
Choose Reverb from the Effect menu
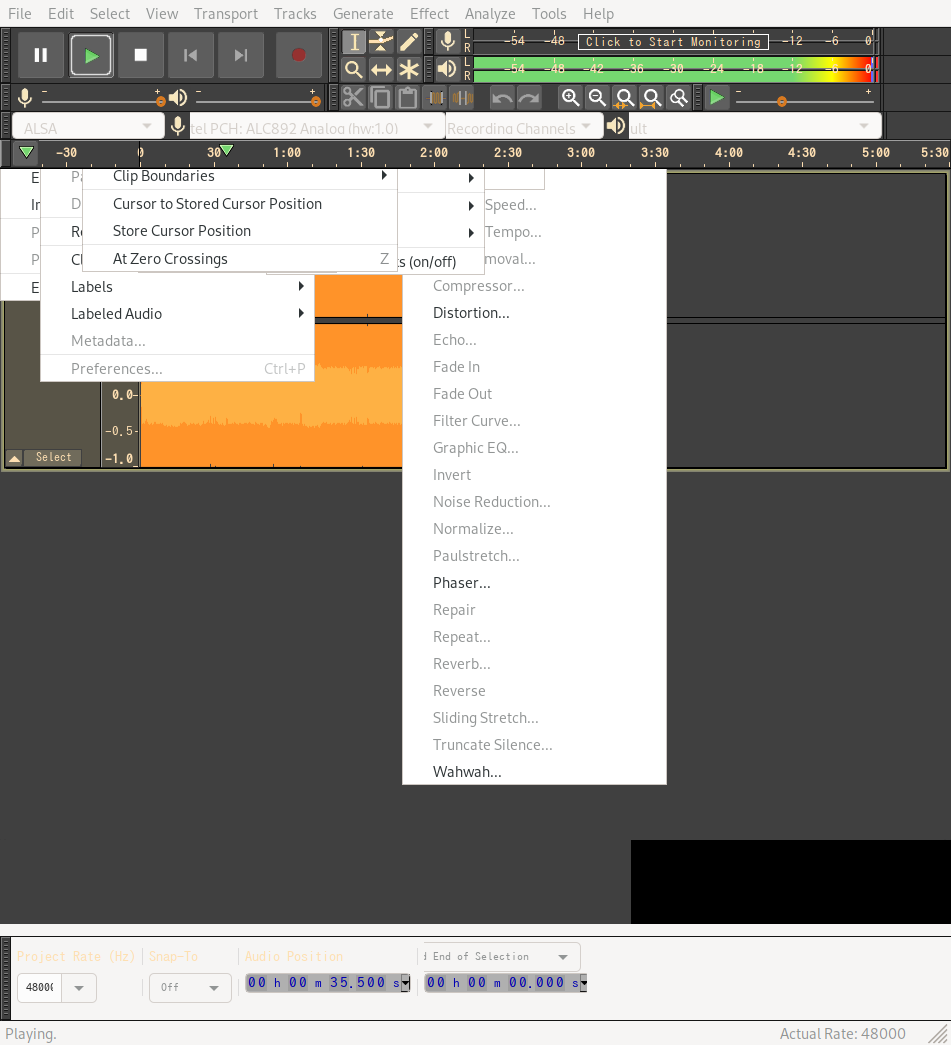coord(461,663)
